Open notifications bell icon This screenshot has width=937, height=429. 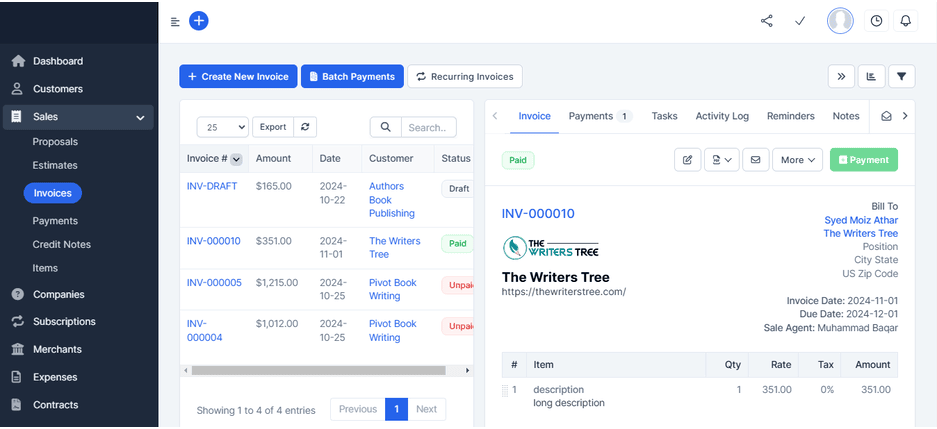pos(905,21)
